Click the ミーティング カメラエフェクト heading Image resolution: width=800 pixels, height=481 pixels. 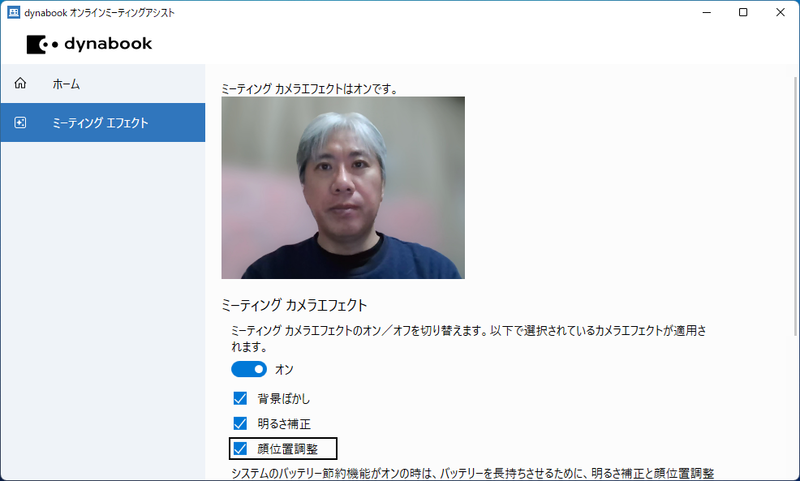point(294,305)
